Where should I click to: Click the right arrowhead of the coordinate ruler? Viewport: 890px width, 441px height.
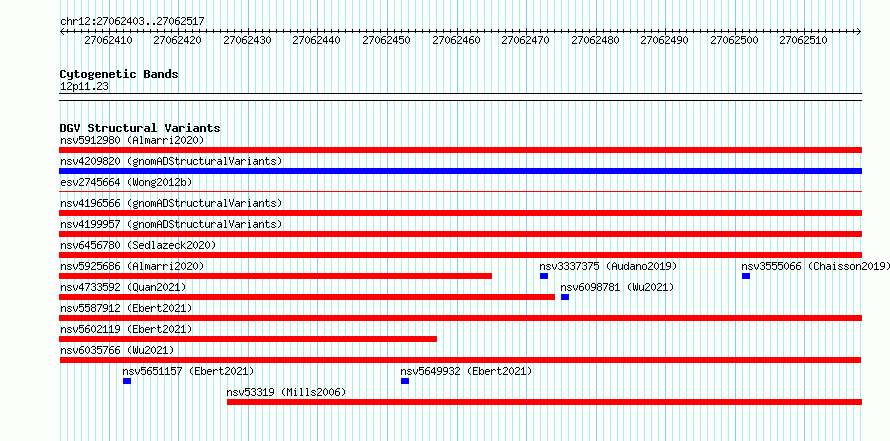pos(859,31)
